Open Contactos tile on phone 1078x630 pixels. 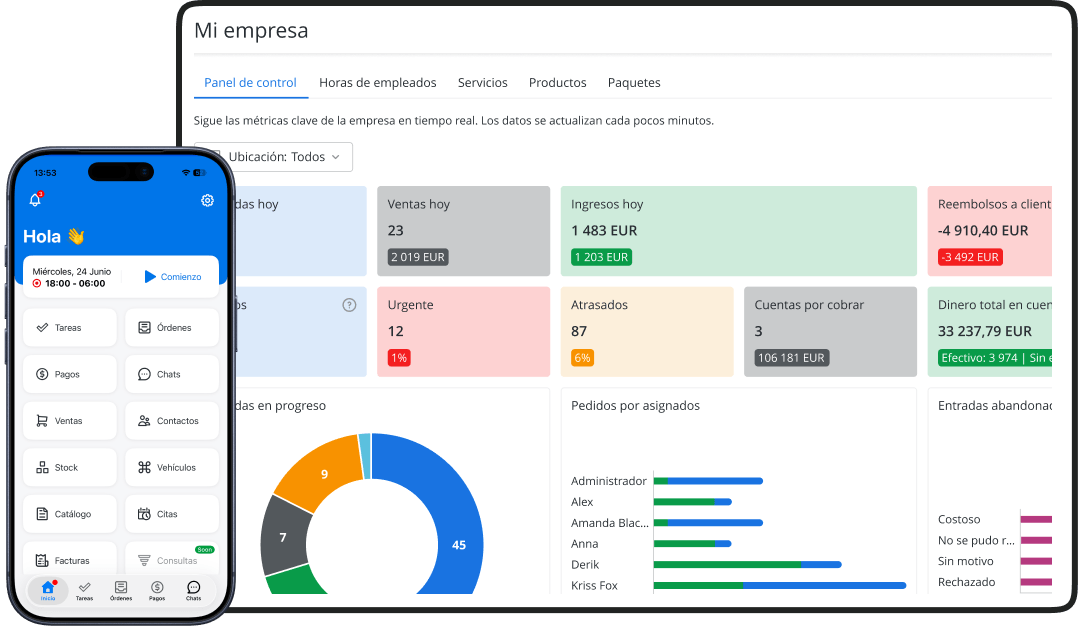tap(172, 421)
